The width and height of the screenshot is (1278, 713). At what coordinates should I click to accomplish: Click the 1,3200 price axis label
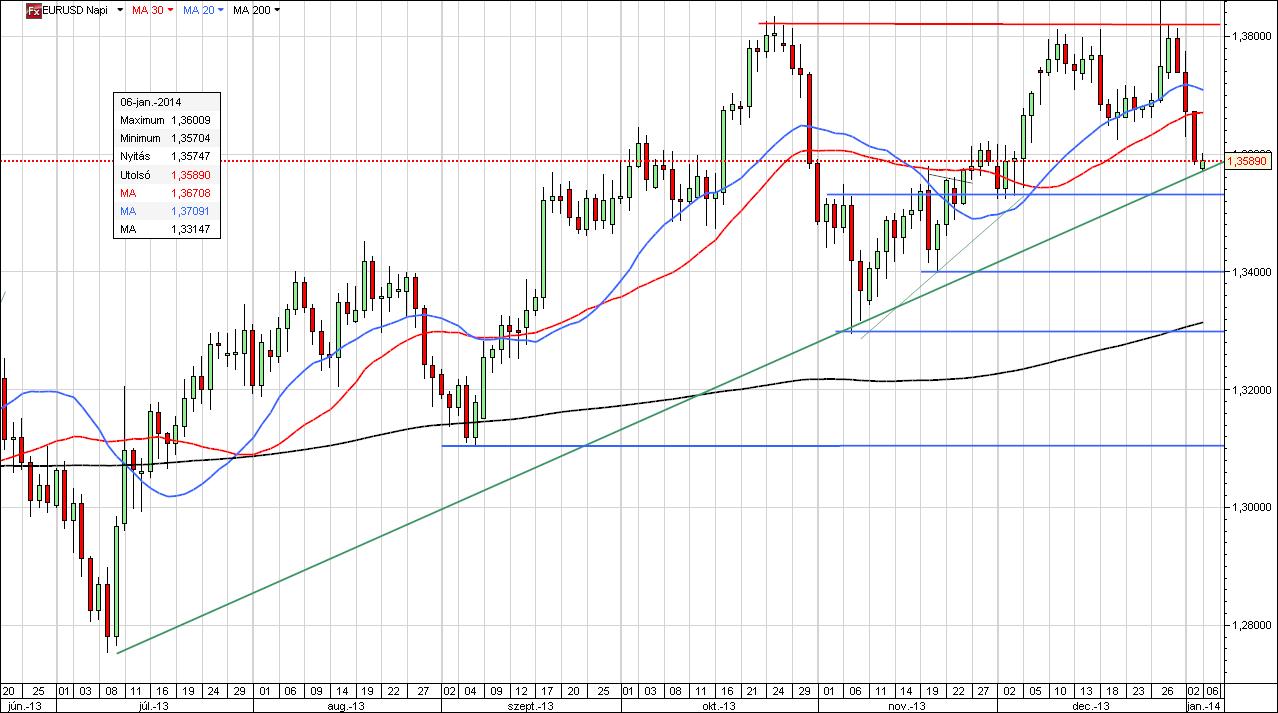(1251, 390)
